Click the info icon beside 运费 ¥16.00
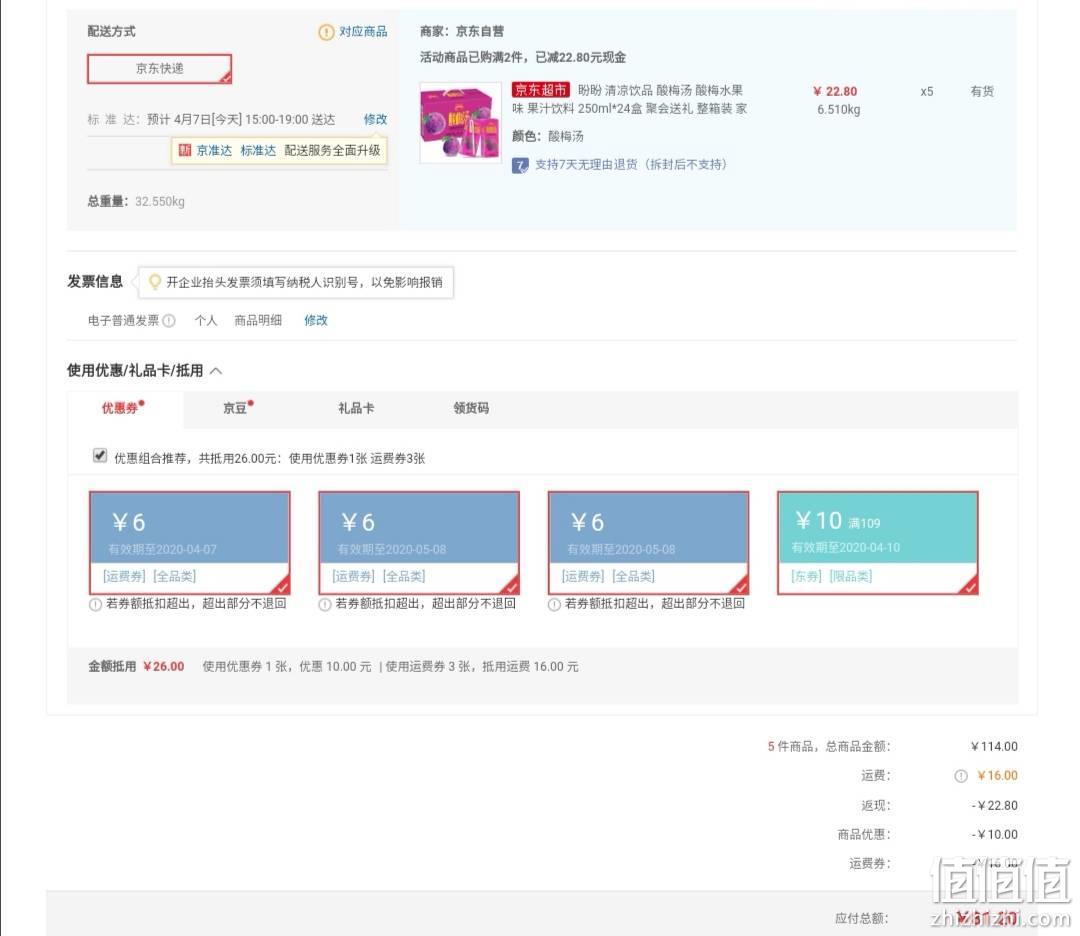Viewport: 1080px width, 936px height. [x=961, y=776]
